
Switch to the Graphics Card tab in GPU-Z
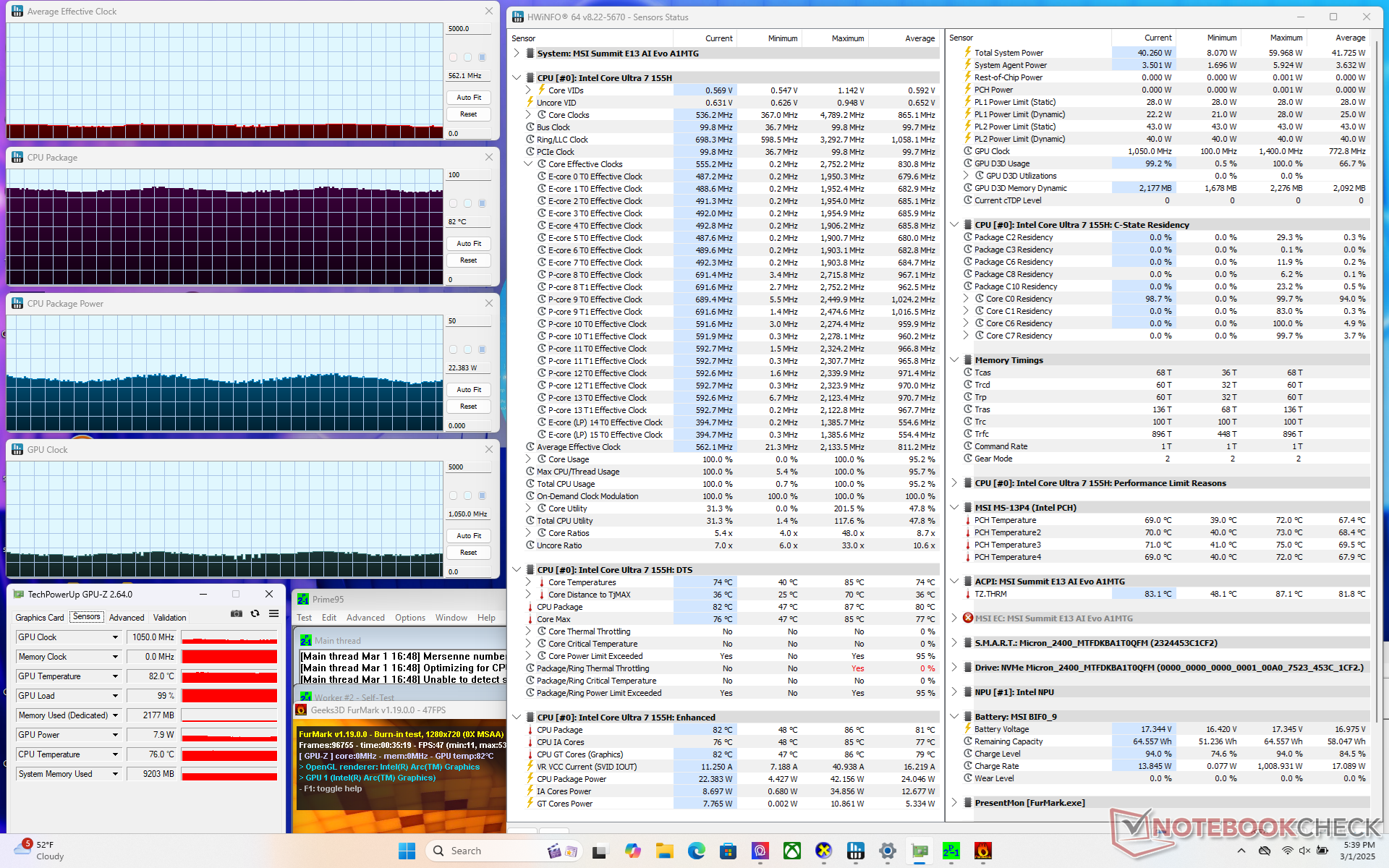click(40, 617)
